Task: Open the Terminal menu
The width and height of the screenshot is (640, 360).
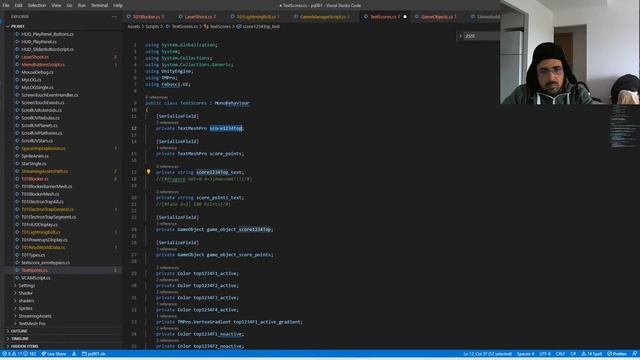Action: (x=99, y=5)
